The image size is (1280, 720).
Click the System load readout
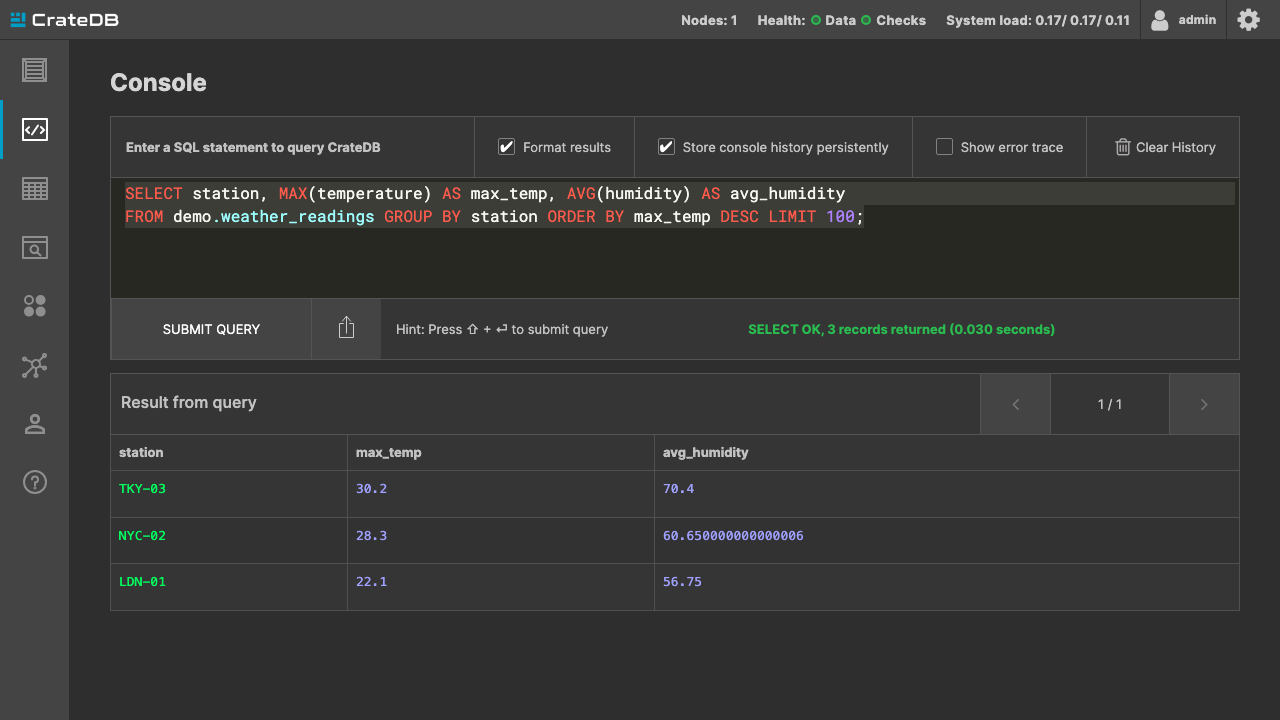coord(1038,20)
